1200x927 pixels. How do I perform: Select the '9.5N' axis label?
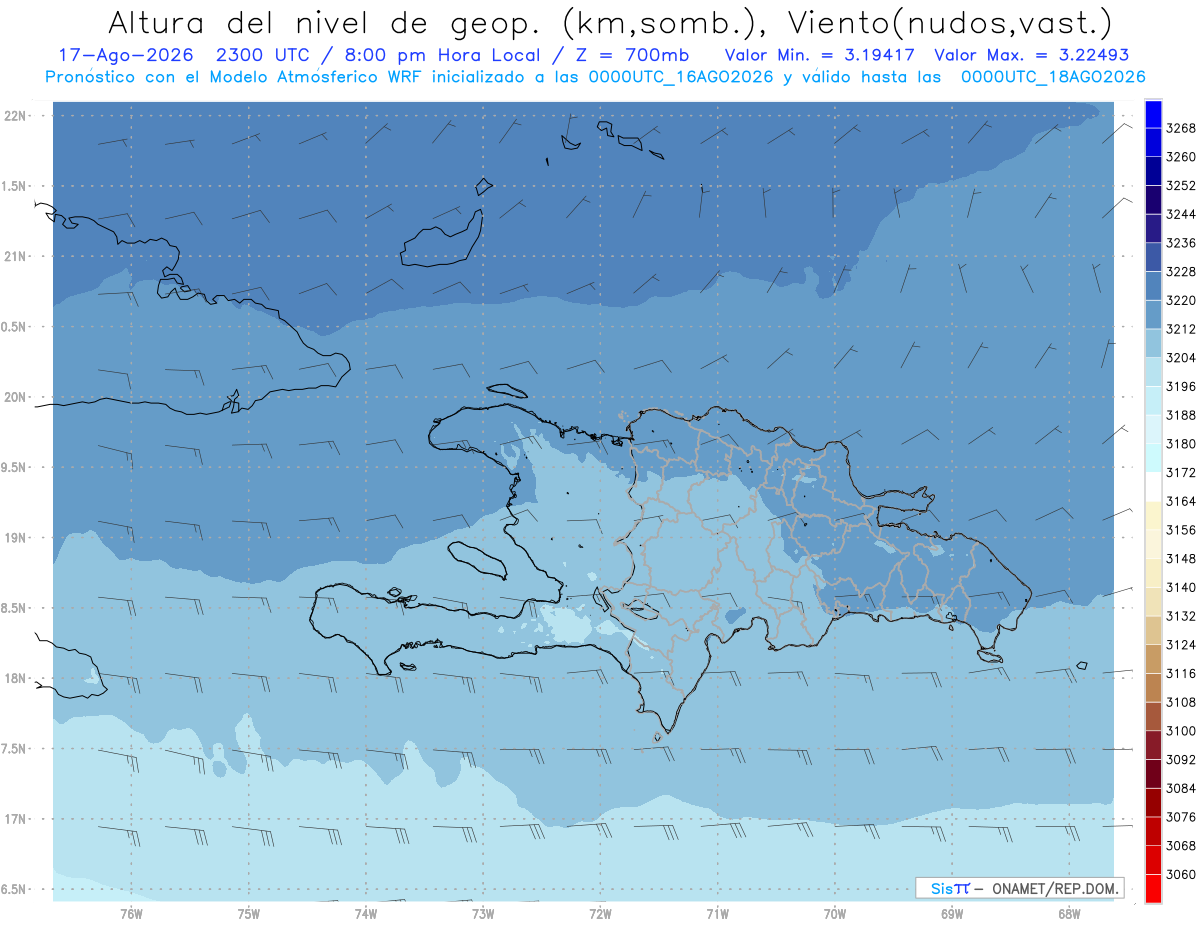pos(13,467)
